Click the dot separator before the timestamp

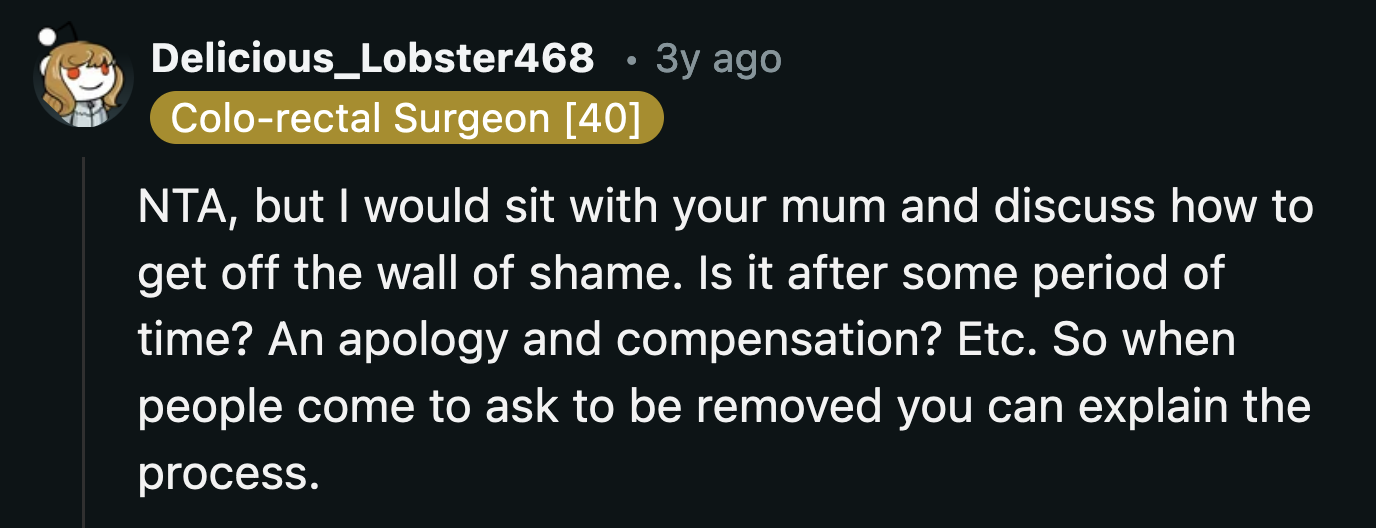click(630, 62)
